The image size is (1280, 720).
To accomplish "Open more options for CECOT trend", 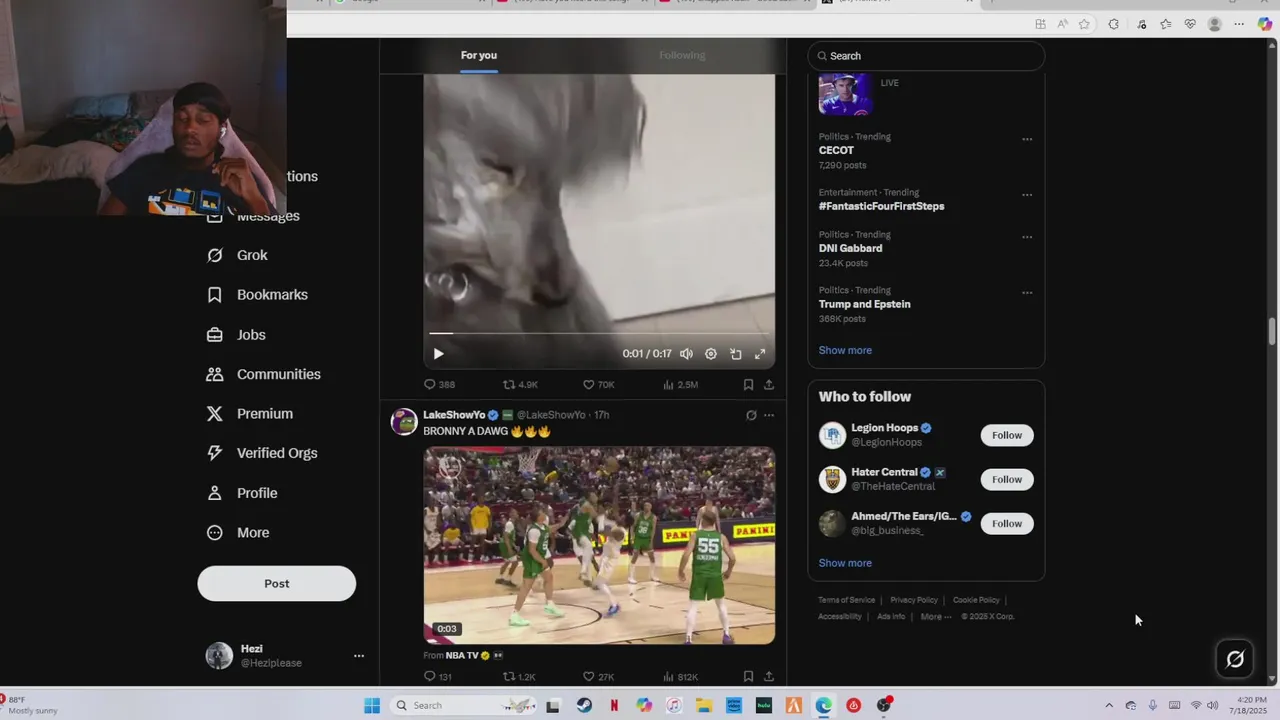I will coord(1027,139).
